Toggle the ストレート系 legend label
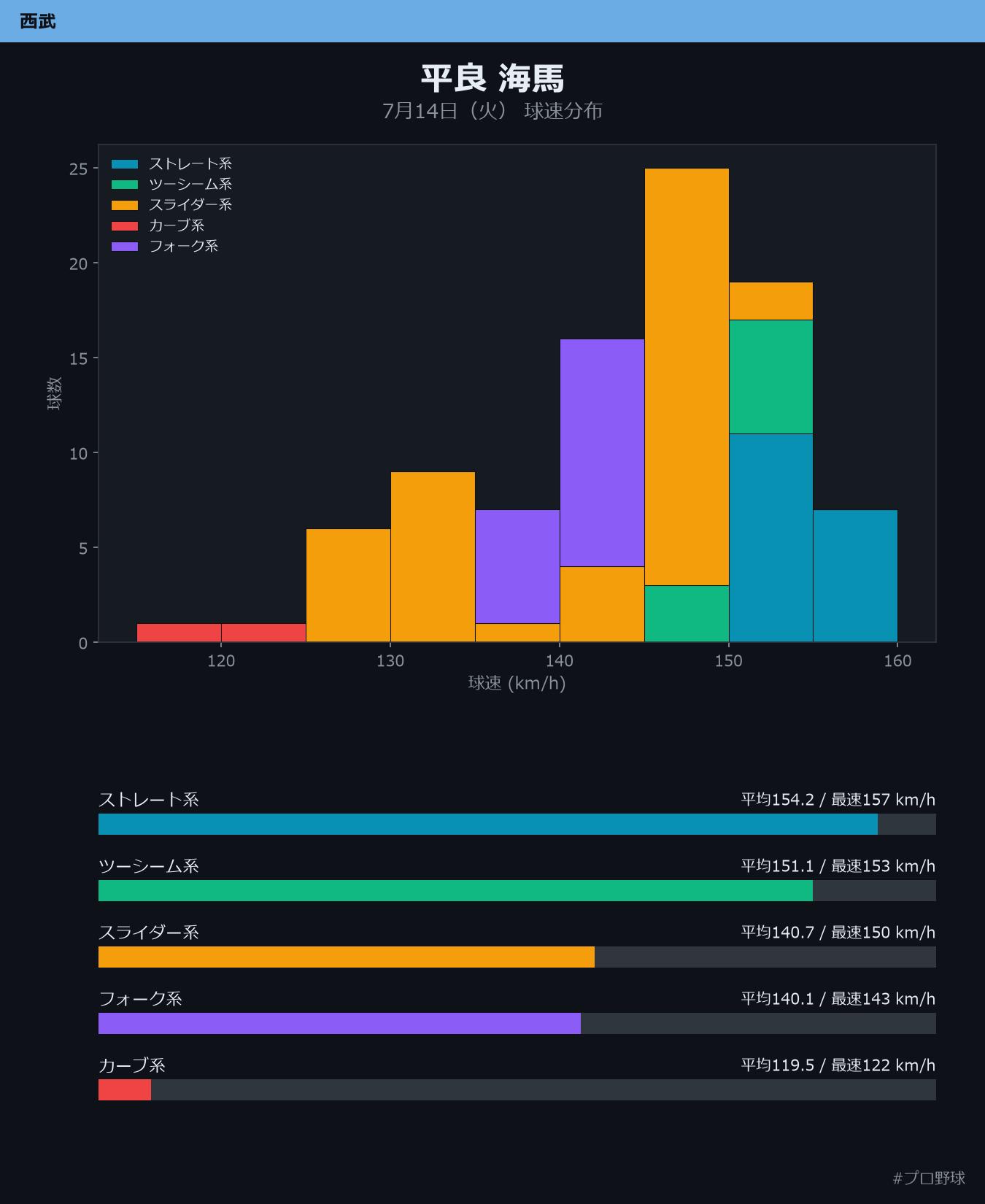This screenshot has width=985, height=1204. tap(190, 164)
